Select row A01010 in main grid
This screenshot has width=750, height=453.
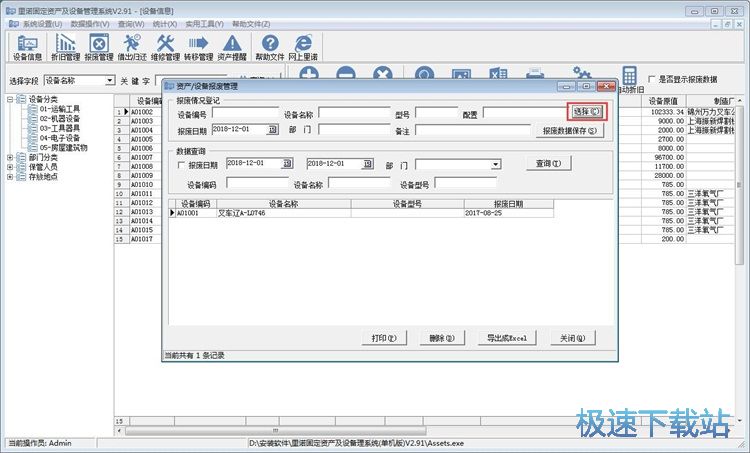pos(142,185)
